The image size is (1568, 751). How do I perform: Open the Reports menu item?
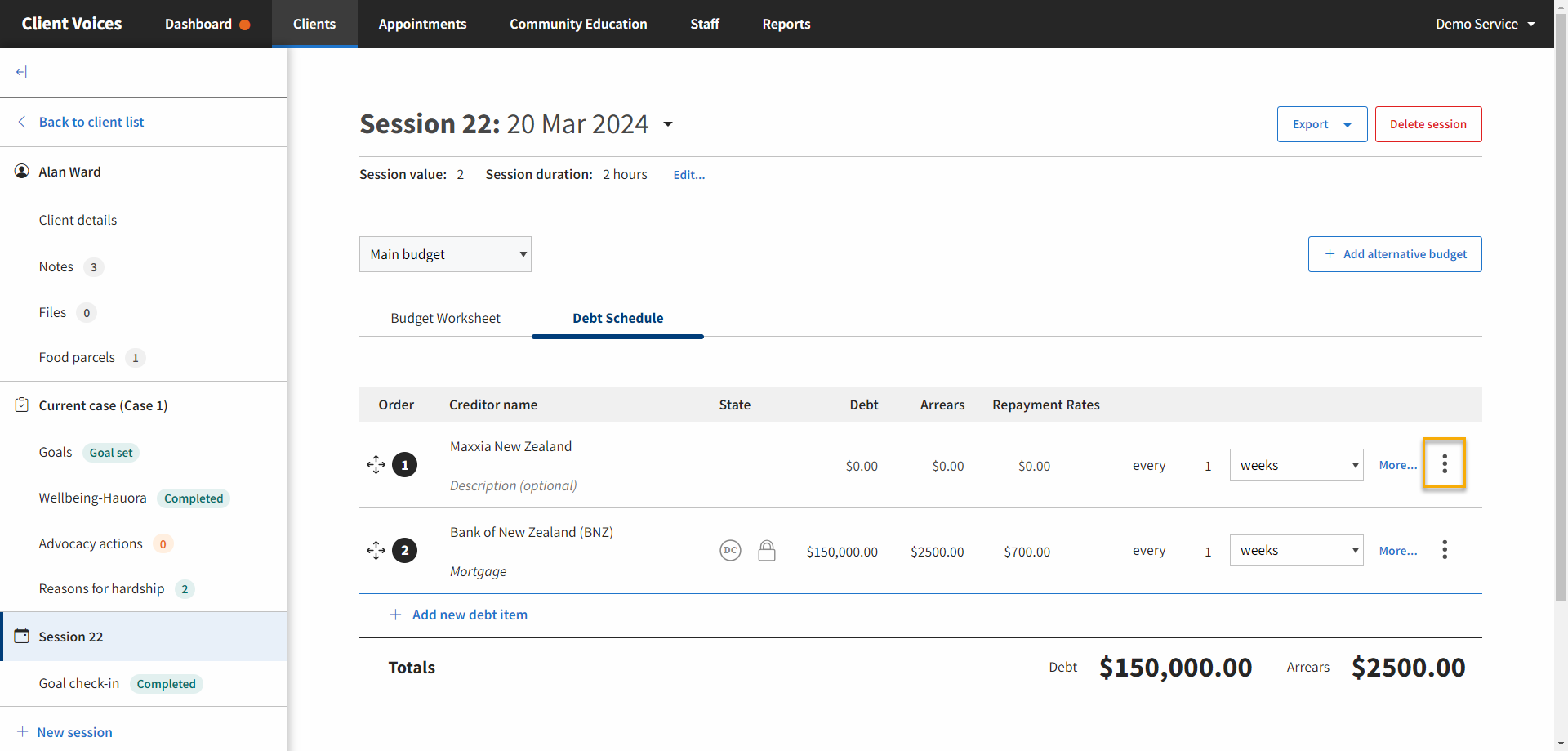tap(786, 24)
